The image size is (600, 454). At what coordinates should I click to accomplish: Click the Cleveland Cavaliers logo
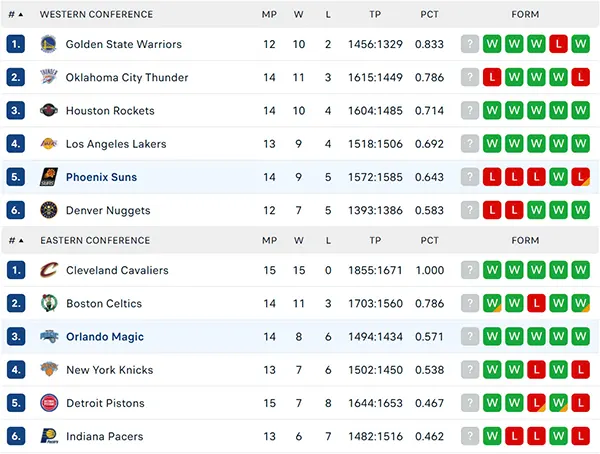49,270
